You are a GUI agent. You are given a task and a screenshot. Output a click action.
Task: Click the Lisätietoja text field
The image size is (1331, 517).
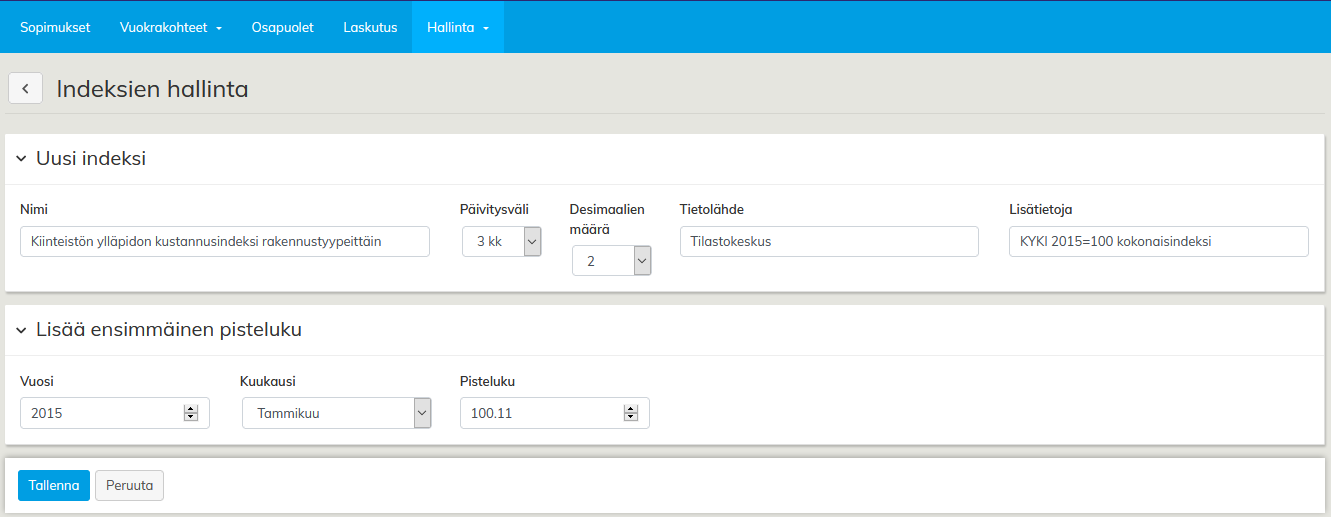tap(1158, 242)
